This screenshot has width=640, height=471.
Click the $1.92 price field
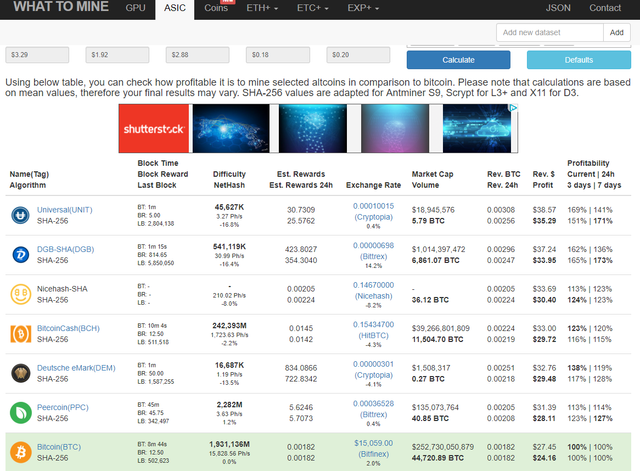pos(118,55)
